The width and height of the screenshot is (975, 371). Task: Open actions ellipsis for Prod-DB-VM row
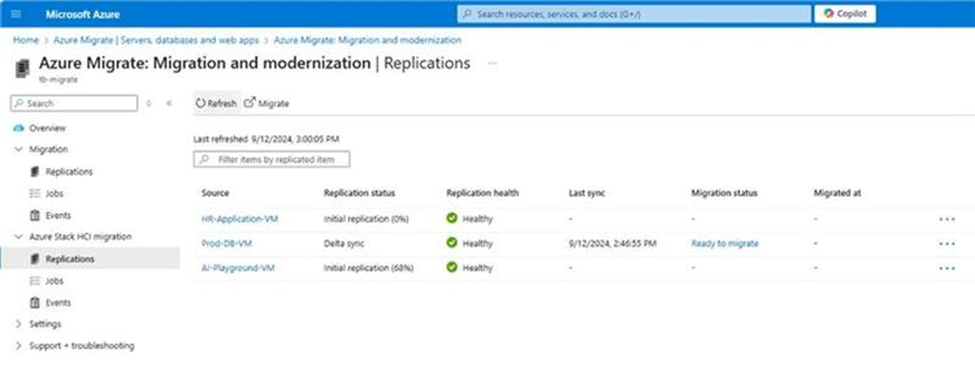[947, 244]
